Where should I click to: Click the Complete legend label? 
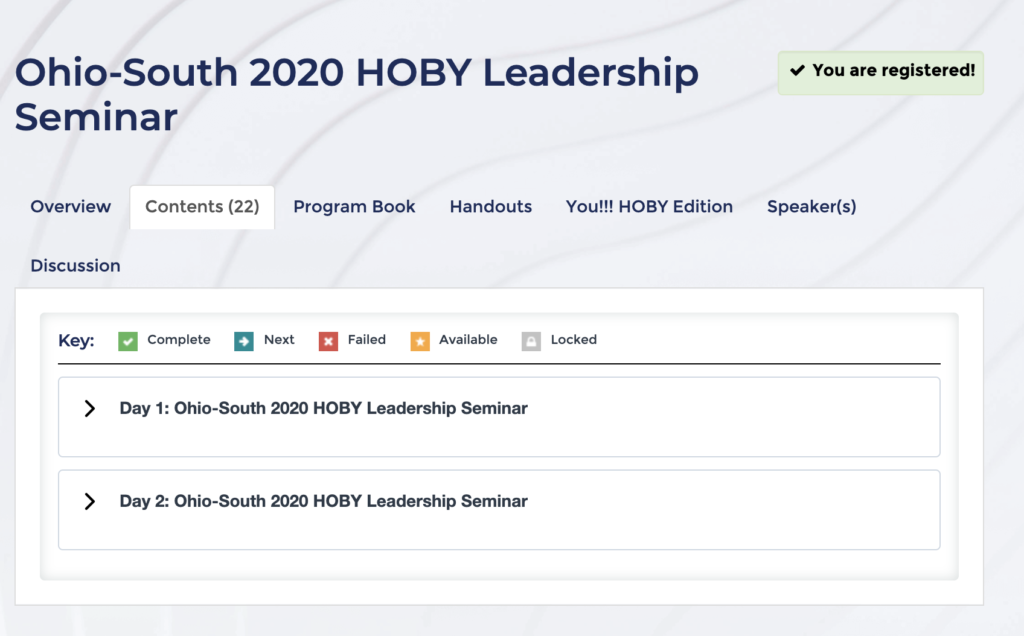(x=179, y=340)
